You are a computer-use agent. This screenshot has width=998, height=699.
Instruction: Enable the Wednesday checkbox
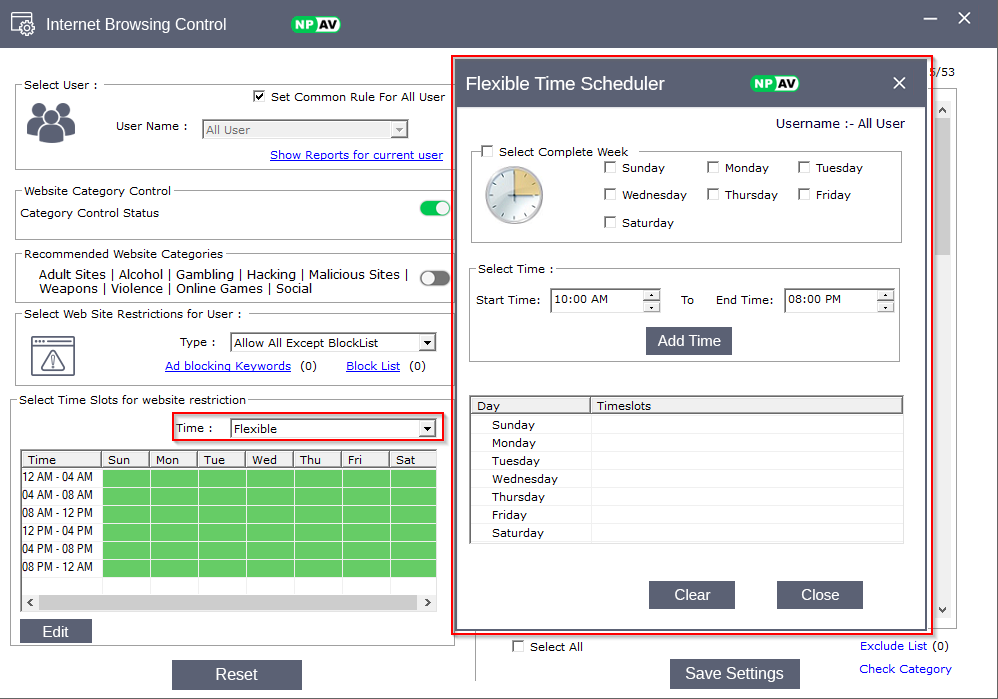click(x=610, y=195)
